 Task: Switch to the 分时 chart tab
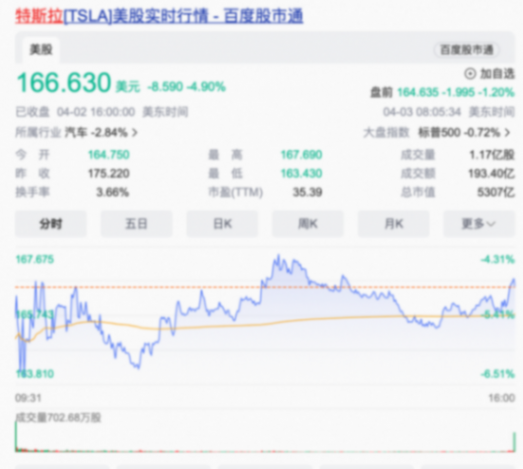click(x=51, y=224)
